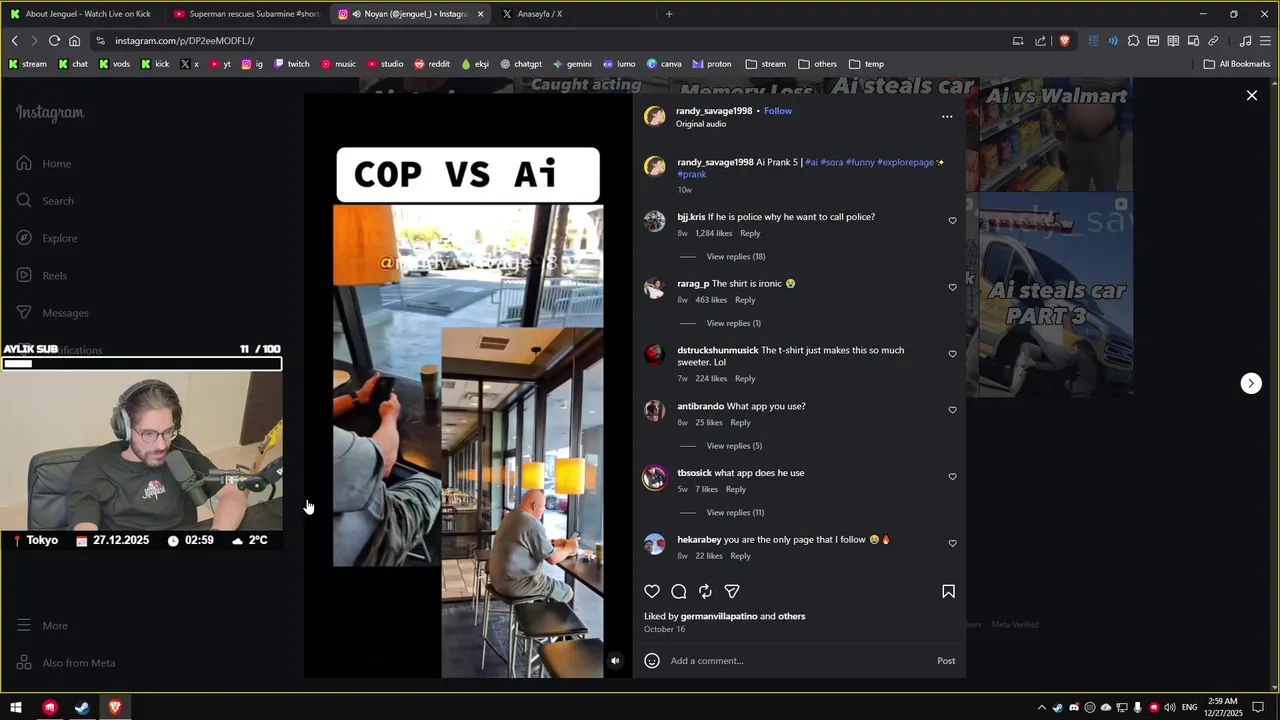Open others bookmarks folder
This screenshot has height=720, width=1280.
pyautogui.click(x=817, y=64)
